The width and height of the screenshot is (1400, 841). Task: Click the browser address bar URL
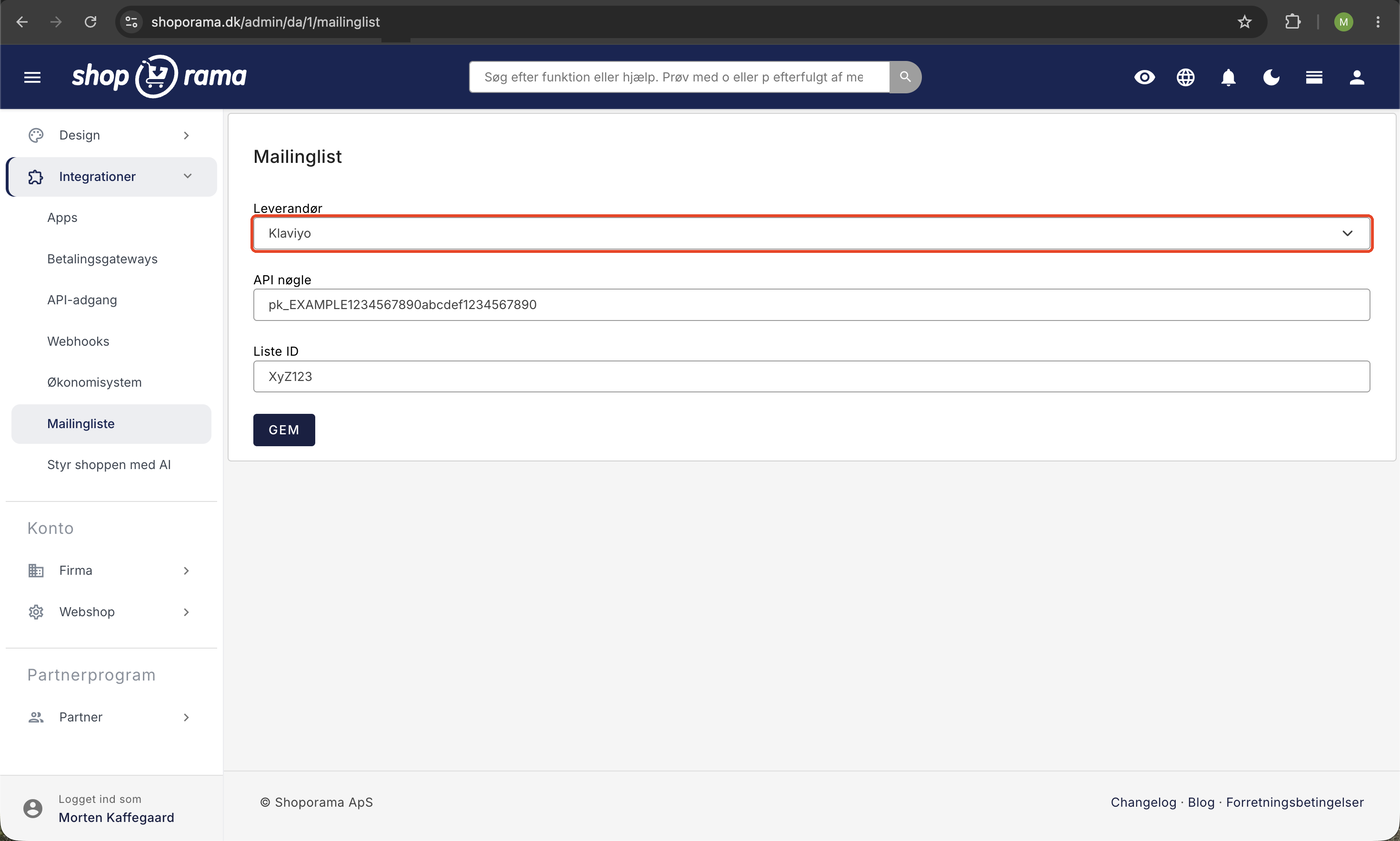(x=265, y=21)
